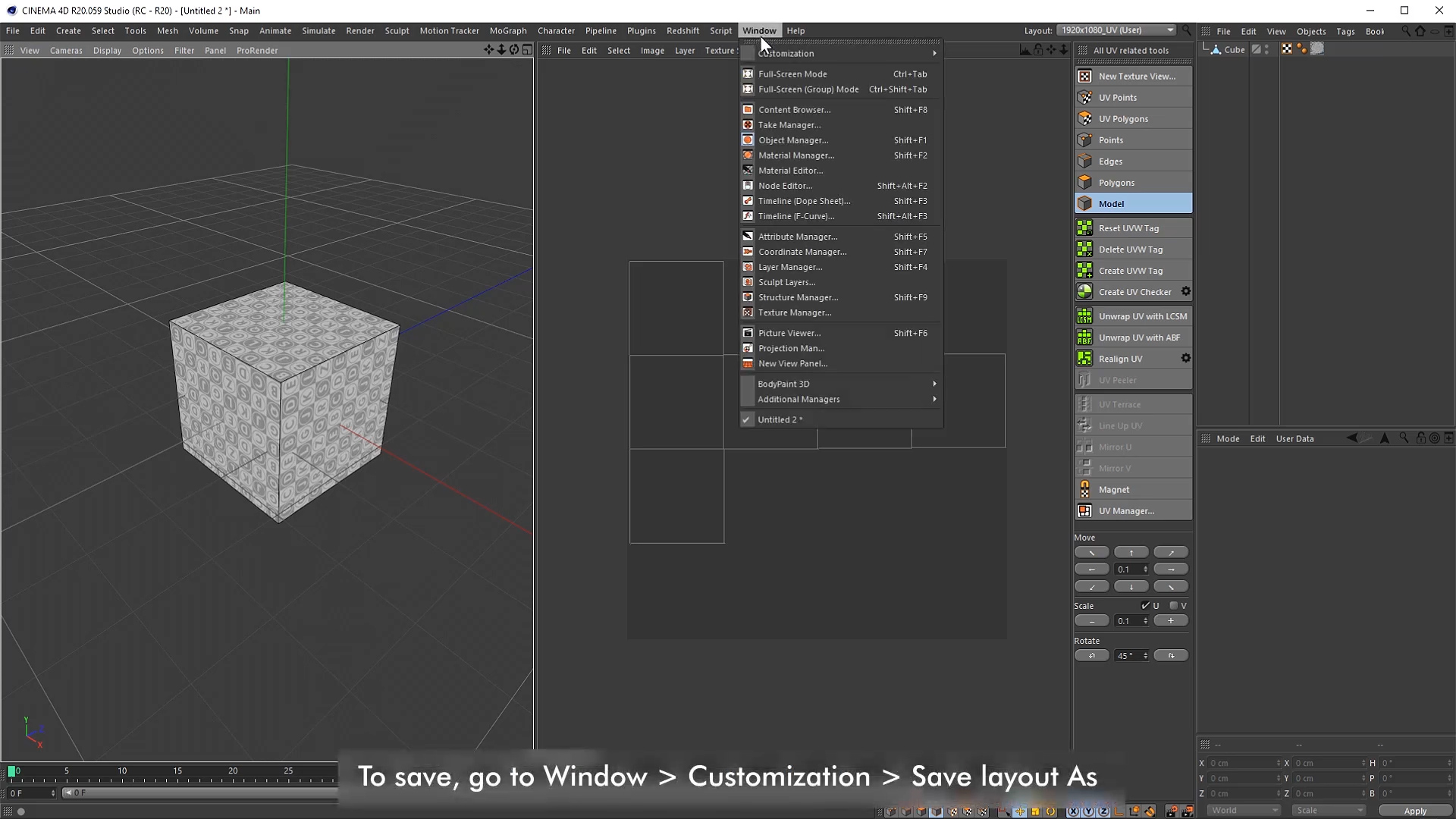Click the Move up arrow button
This screenshot has width=1456, height=819.
(1131, 552)
